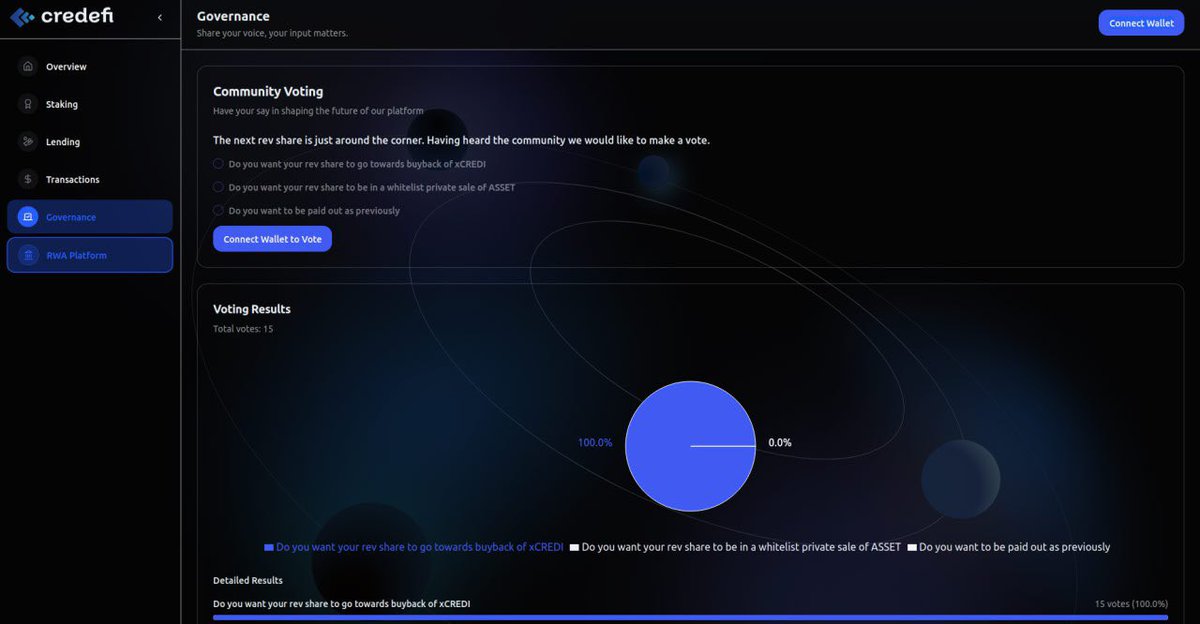The image size is (1200, 624).
Task: Click the 100.0% pie chart label
Action: (x=595, y=443)
